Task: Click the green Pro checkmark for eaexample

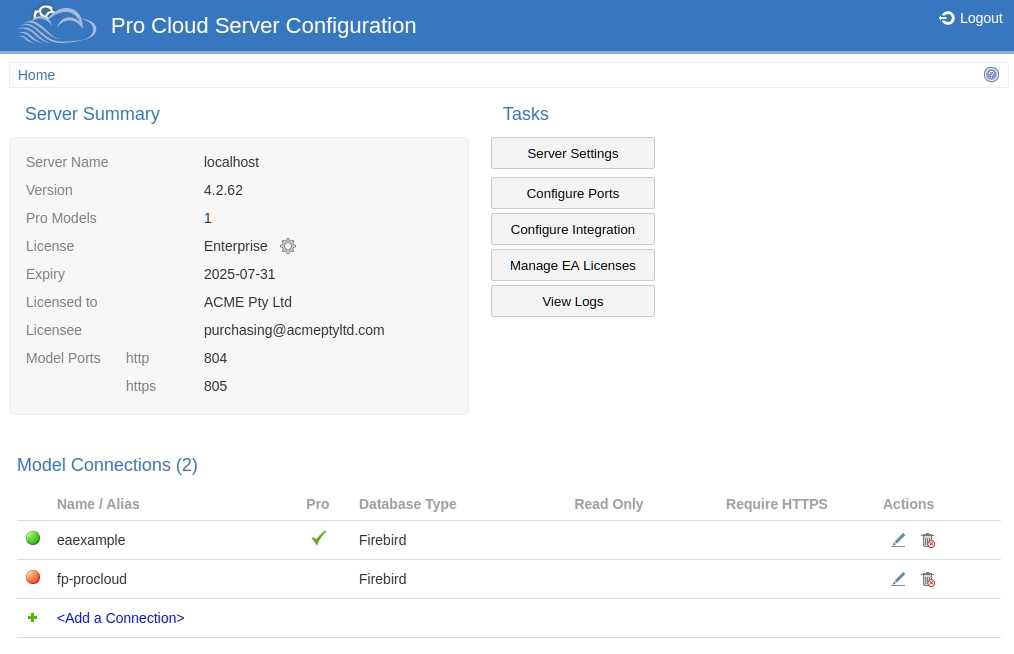Action: pos(318,539)
